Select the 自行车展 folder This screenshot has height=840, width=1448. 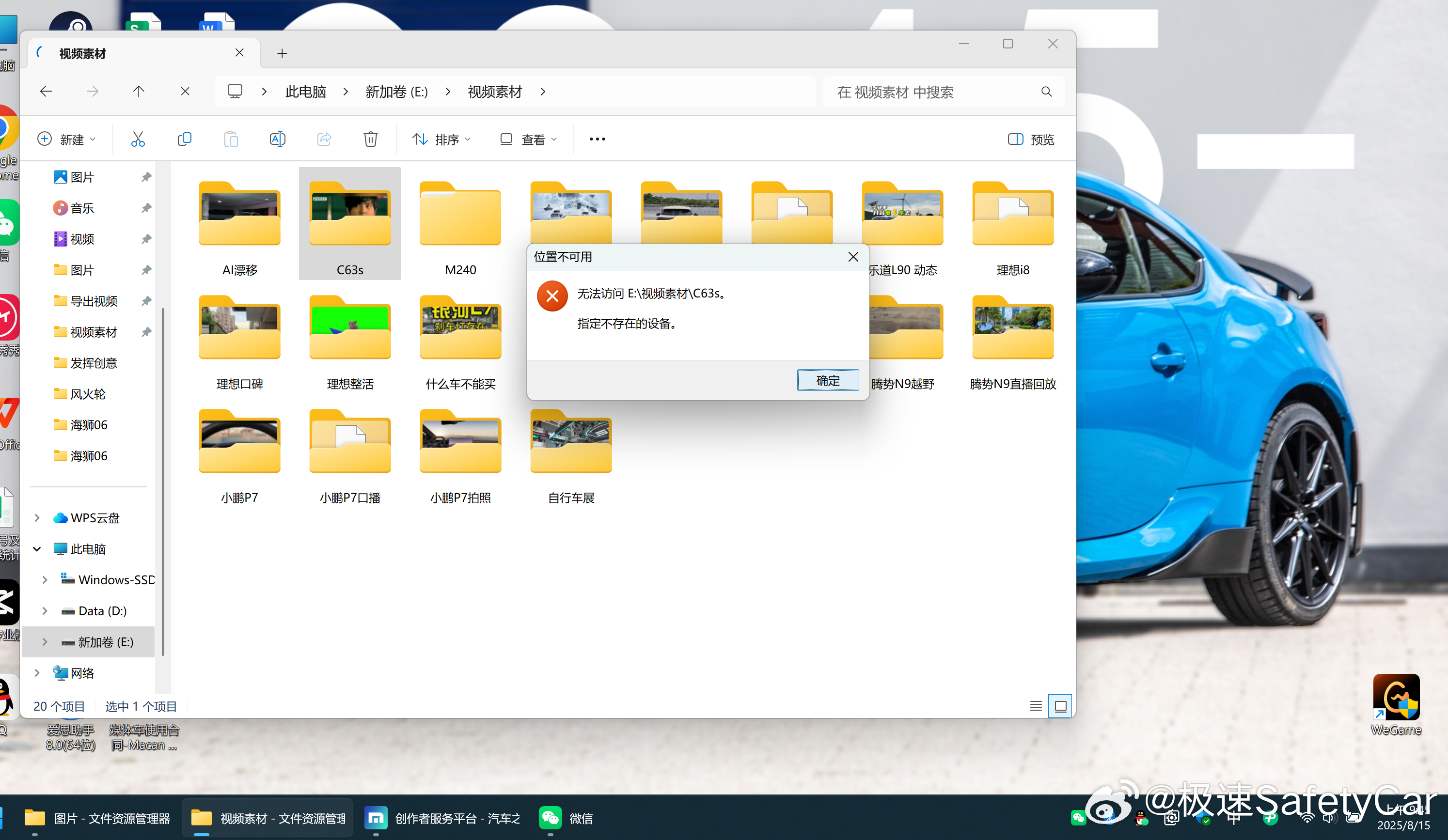click(x=570, y=451)
